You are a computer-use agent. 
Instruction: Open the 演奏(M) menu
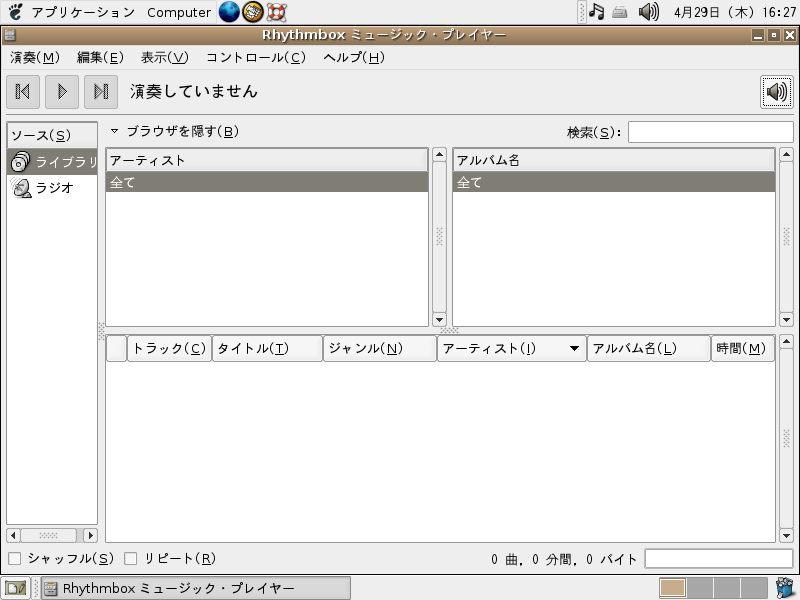pyautogui.click(x=35, y=58)
